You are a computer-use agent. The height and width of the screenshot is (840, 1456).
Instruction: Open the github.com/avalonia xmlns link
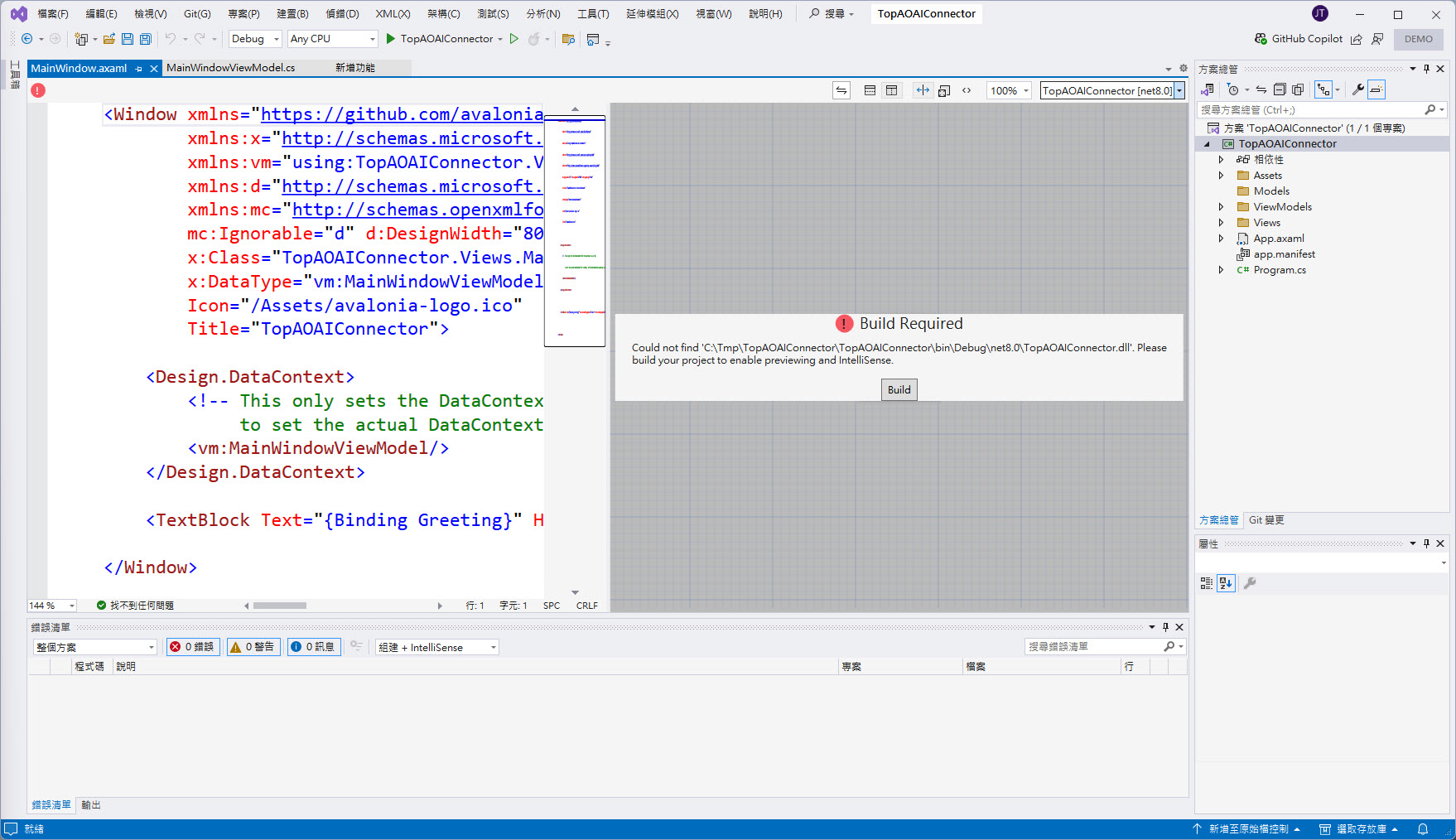403,114
